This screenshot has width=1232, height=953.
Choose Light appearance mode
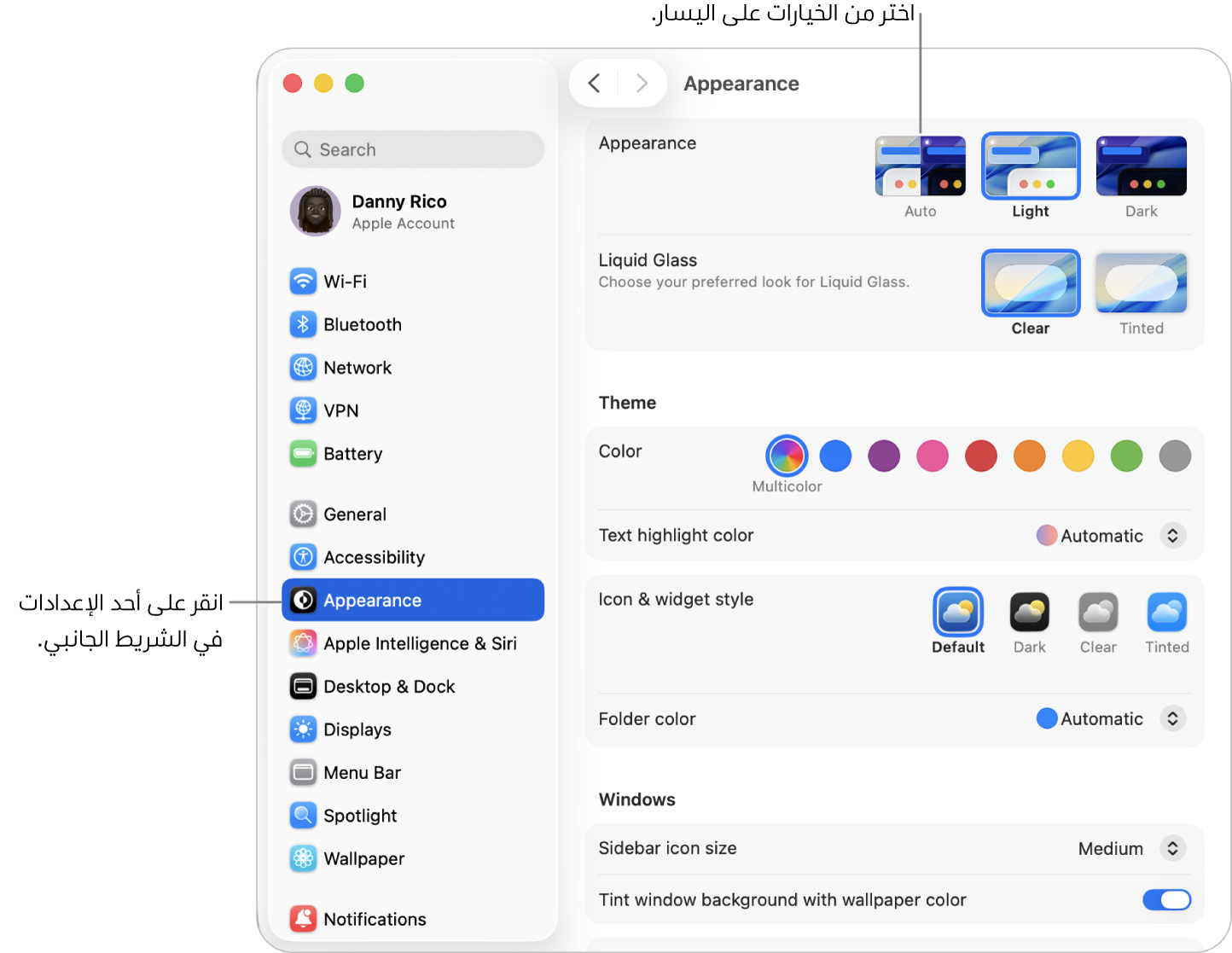pyautogui.click(x=1031, y=176)
